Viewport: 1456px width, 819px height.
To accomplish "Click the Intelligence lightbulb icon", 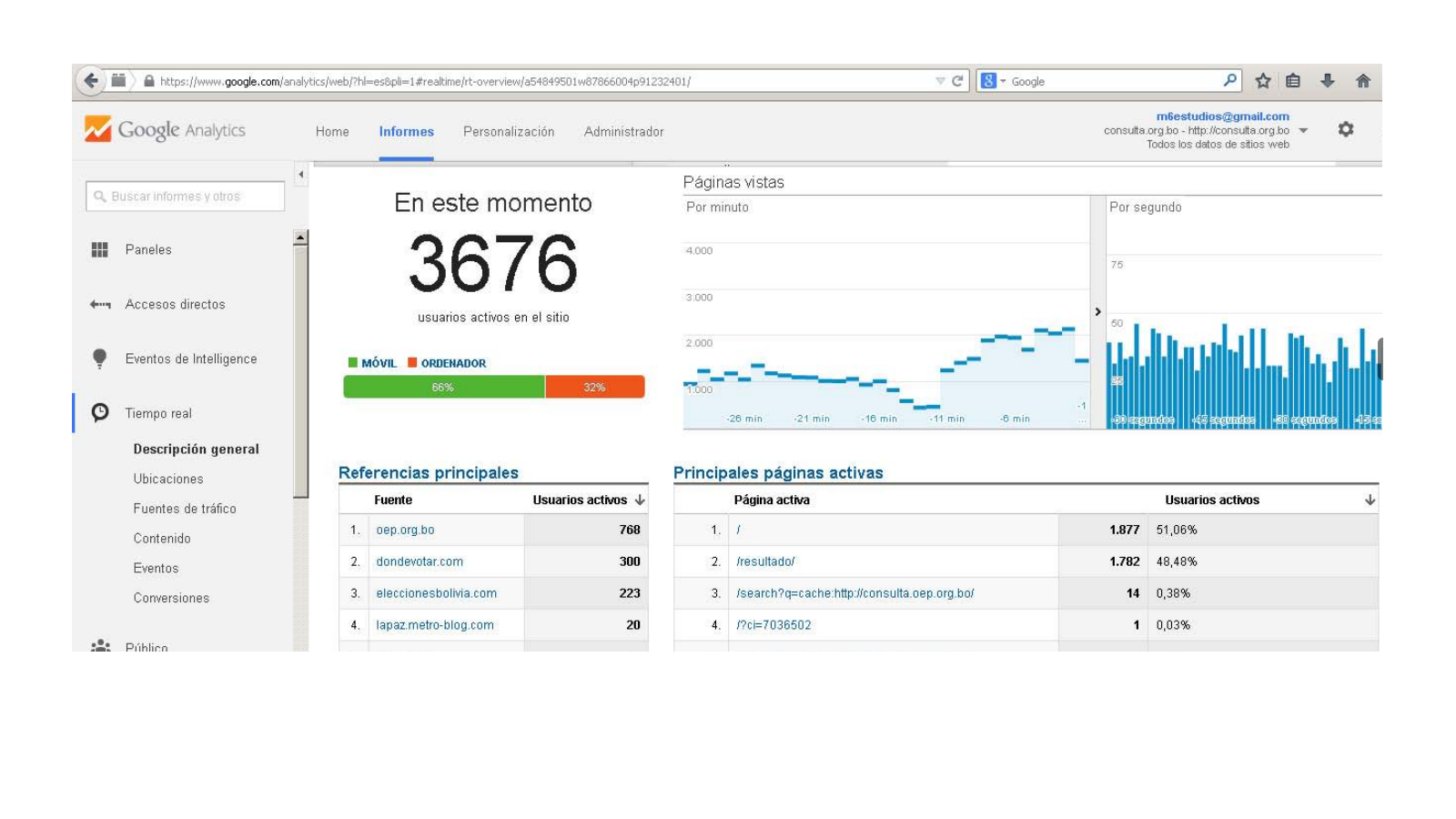I will (100, 359).
